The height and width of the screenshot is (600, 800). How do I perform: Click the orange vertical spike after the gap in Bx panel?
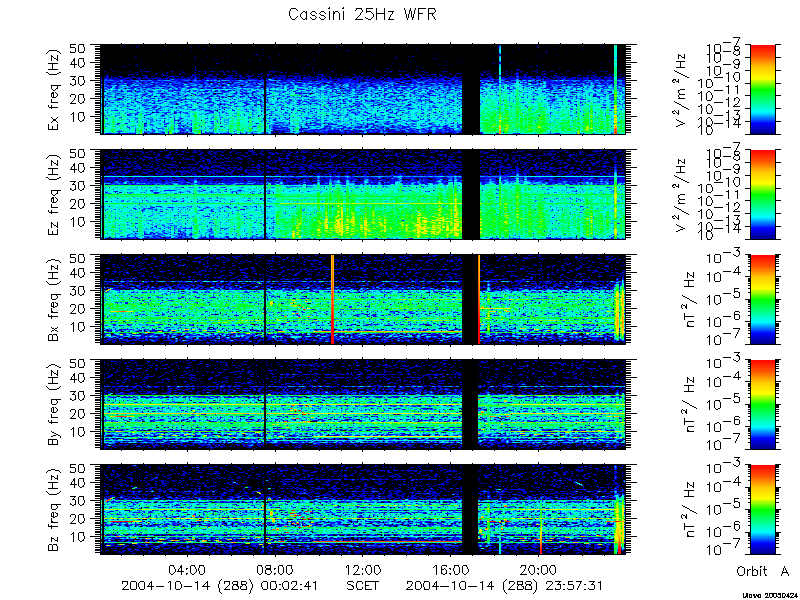point(479,299)
